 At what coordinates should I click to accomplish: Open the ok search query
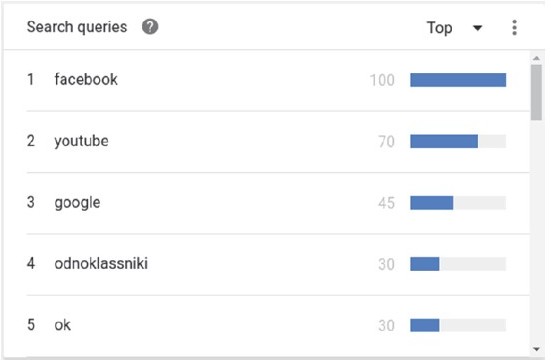63,325
